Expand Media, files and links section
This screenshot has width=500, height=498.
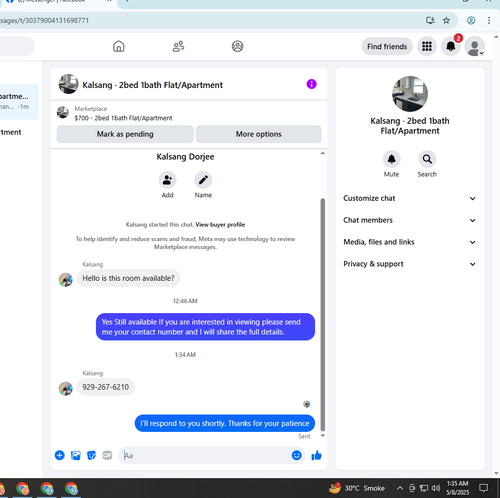coord(409,242)
